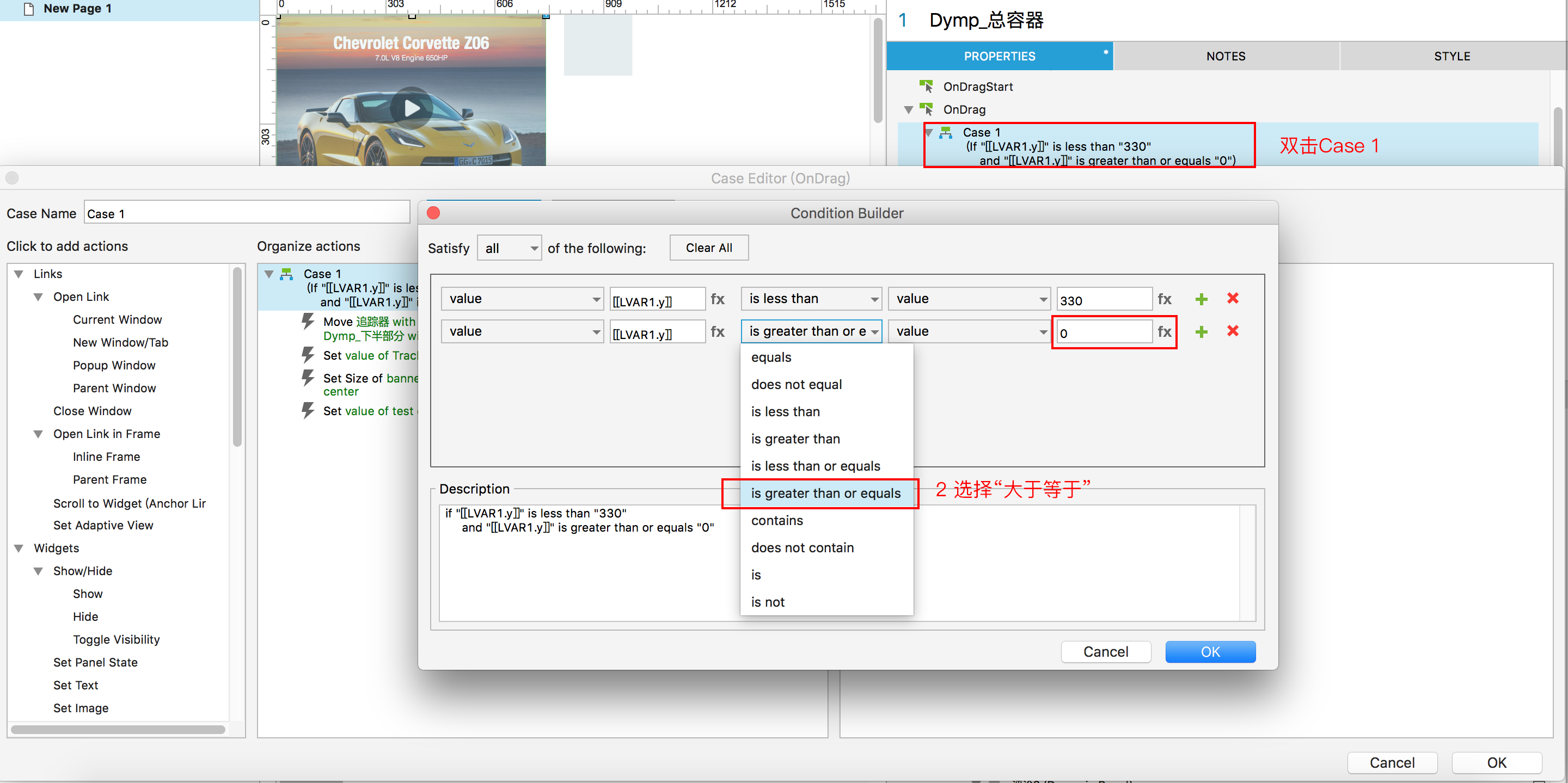This screenshot has width=1568, height=783.
Task: Click the OnDragStart event icon
Action: click(926, 86)
